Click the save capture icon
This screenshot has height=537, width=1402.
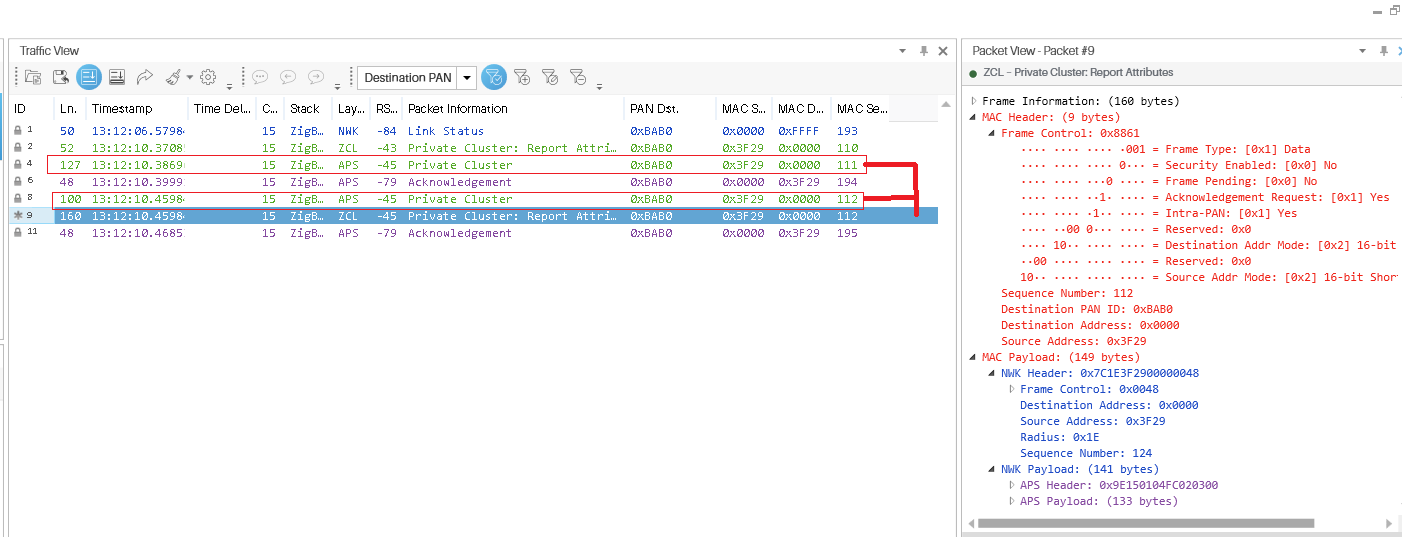click(61, 77)
